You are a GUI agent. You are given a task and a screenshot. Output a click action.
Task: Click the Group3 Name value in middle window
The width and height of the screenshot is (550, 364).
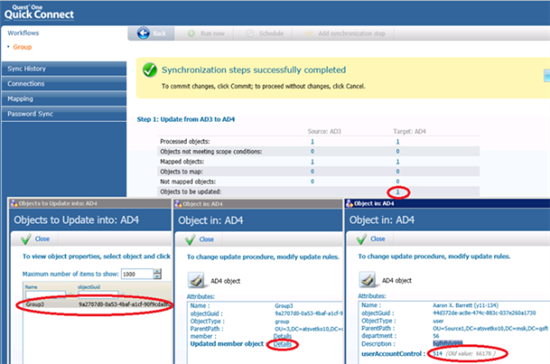pos(283,306)
